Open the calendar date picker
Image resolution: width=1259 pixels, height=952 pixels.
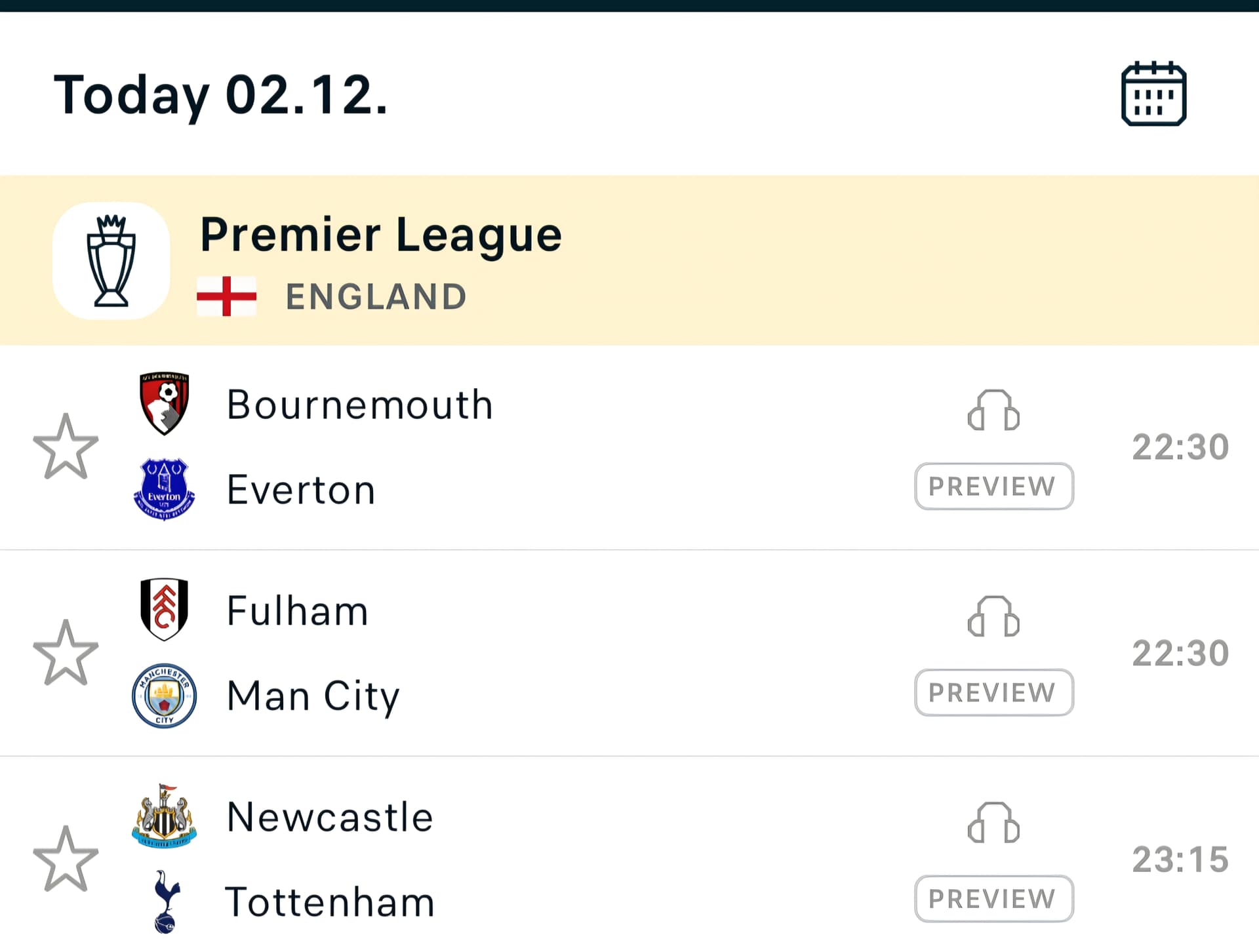click(x=1153, y=94)
